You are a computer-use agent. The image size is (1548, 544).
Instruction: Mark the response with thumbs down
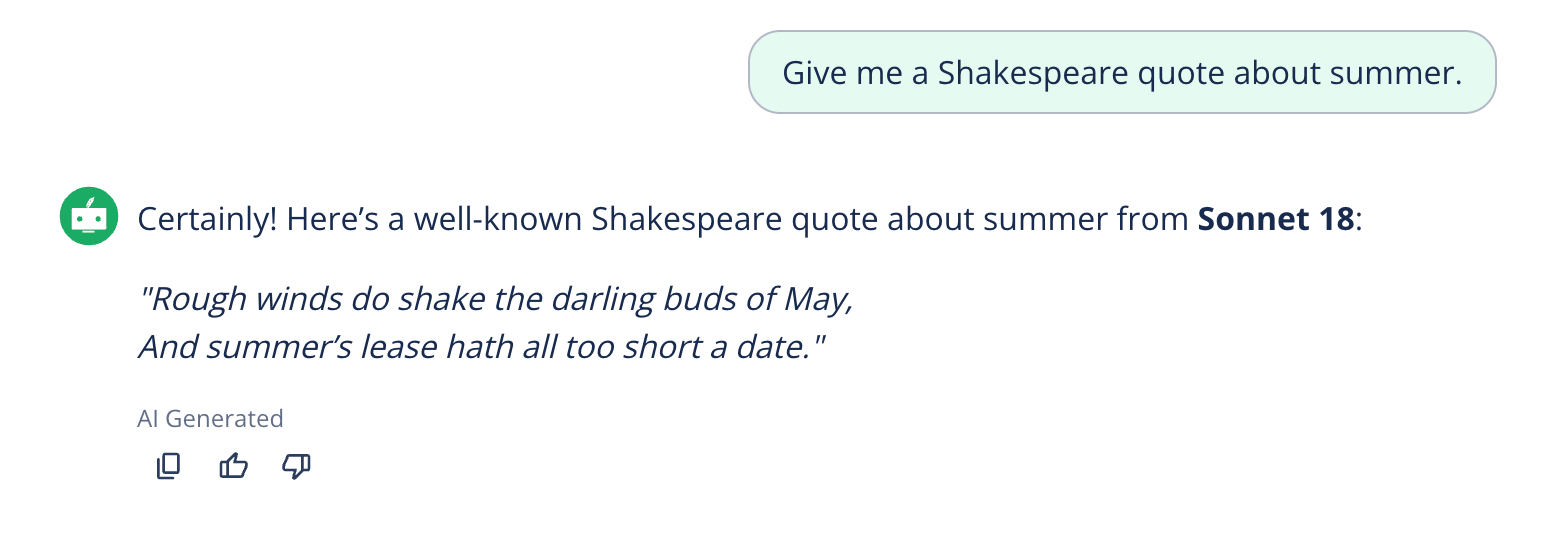coord(297,466)
